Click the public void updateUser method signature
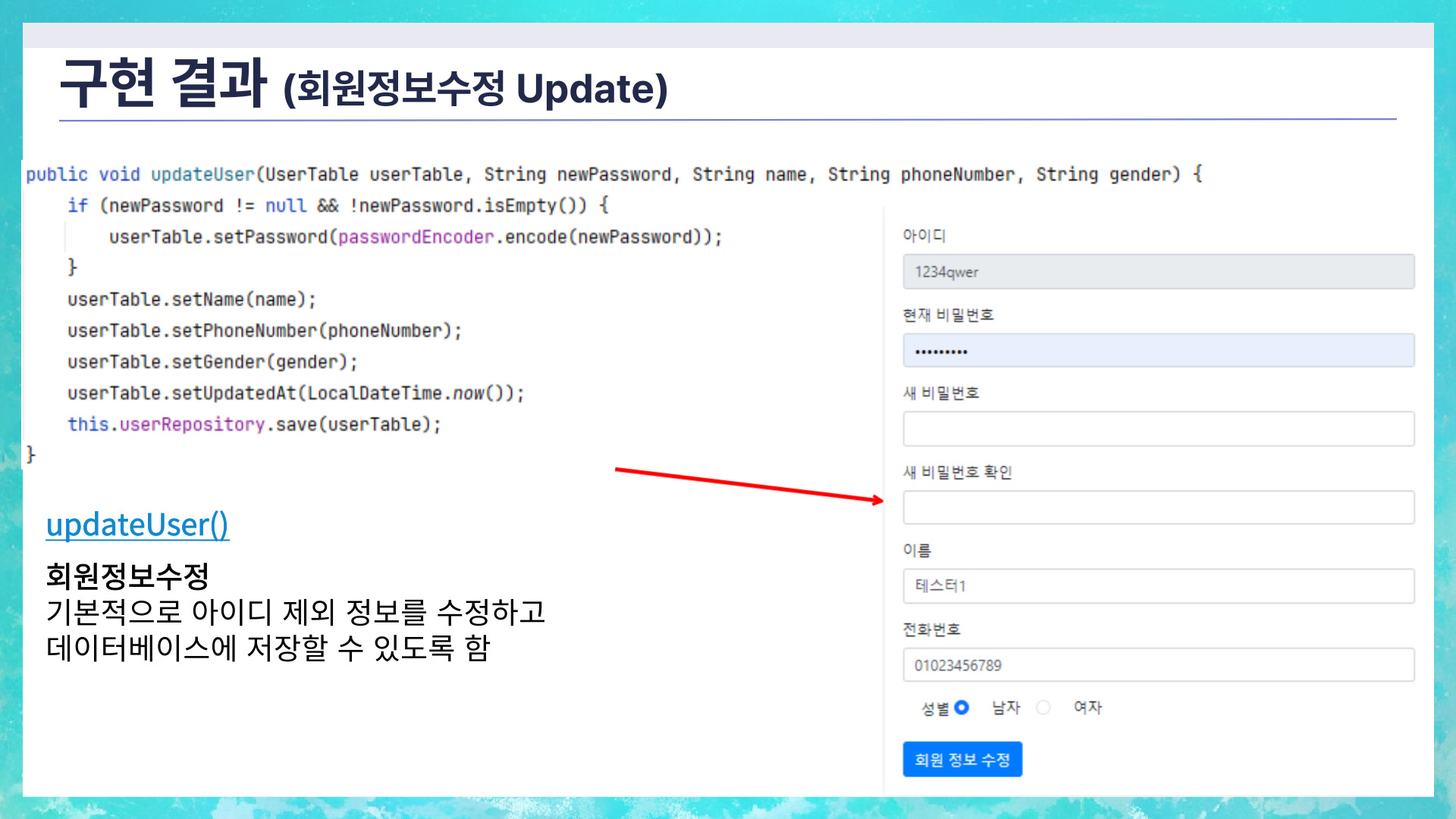The image size is (1456, 819). (x=614, y=174)
